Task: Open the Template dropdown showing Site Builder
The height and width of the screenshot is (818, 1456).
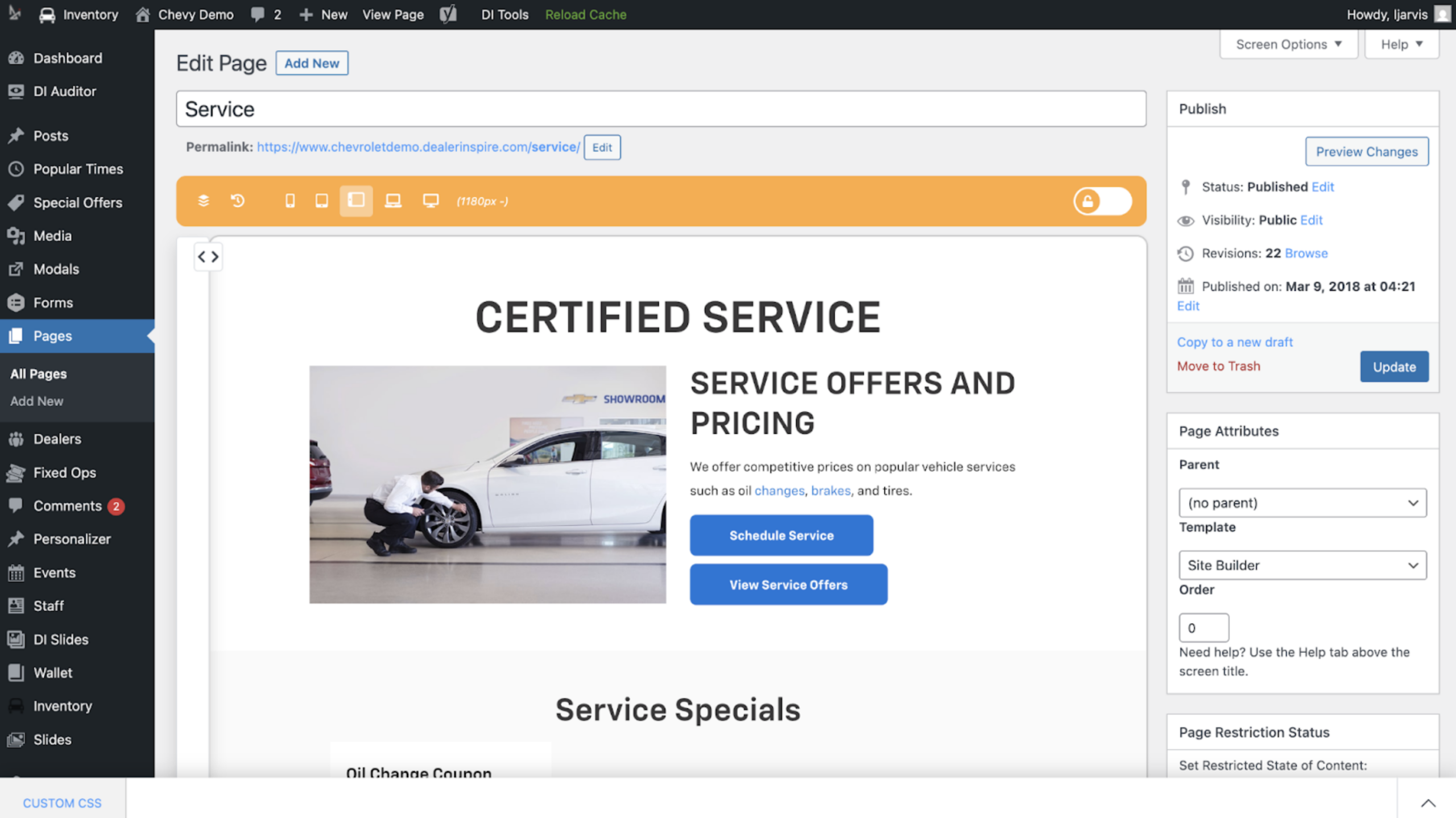Action: pos(1302,565)
